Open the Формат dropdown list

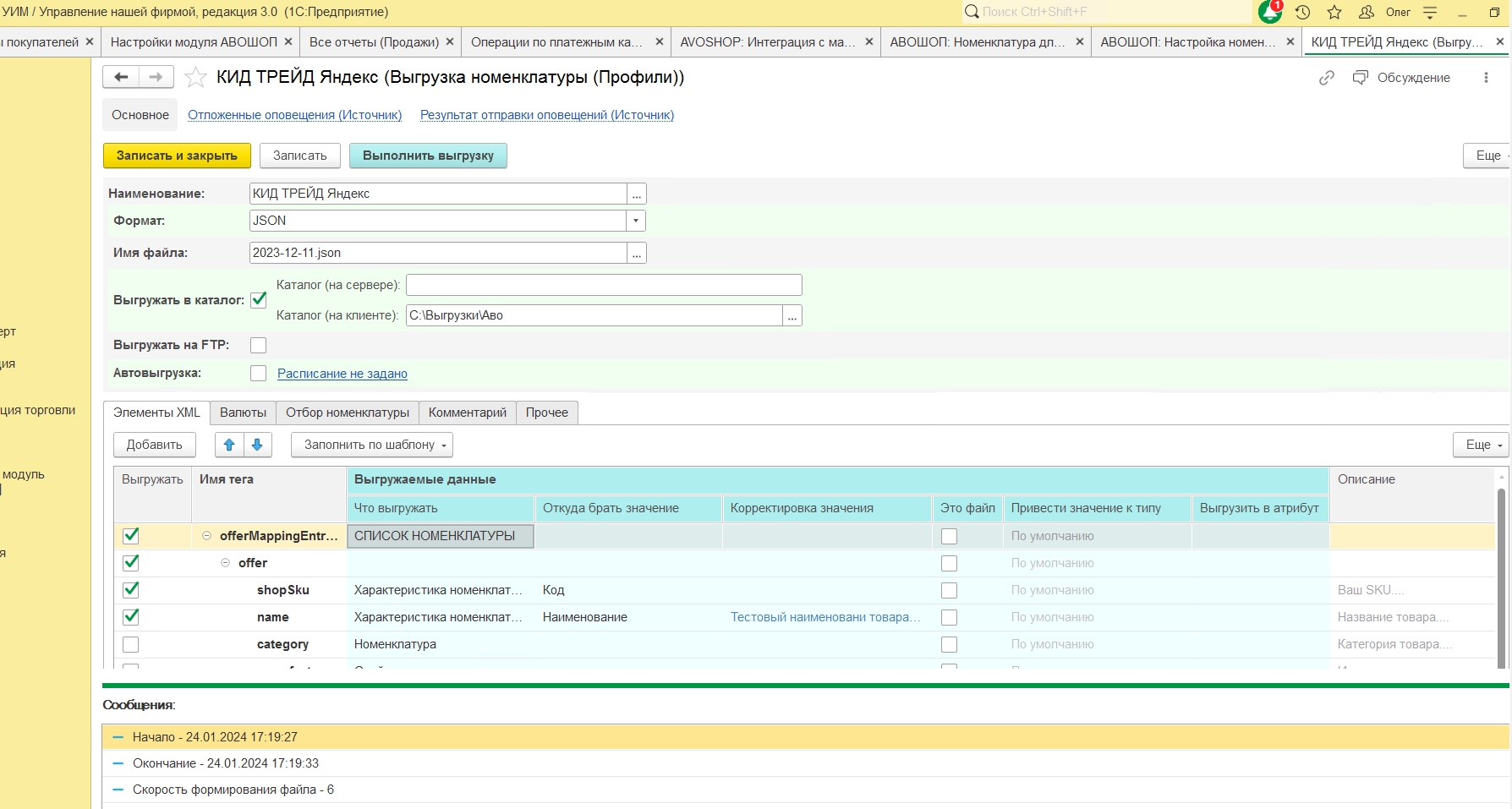(636, 221)
